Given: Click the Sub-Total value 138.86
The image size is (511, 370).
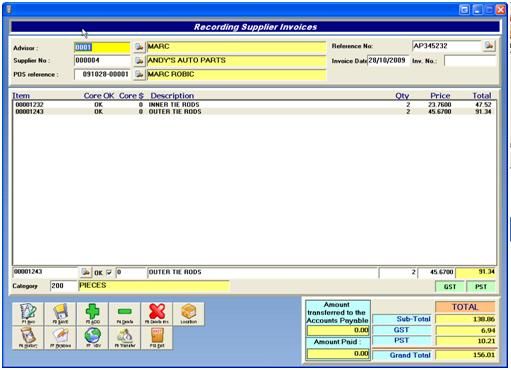Looking at the screenshot, I should pos(466,319).
